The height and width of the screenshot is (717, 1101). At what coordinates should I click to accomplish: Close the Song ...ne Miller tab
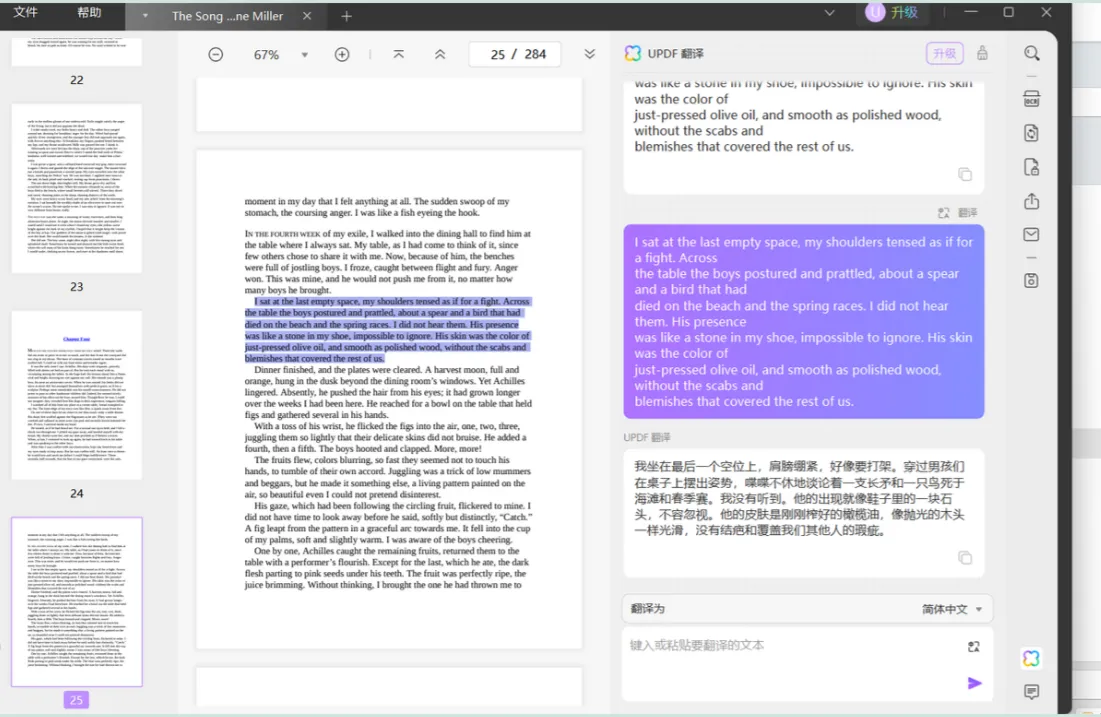tap(307, 15)
